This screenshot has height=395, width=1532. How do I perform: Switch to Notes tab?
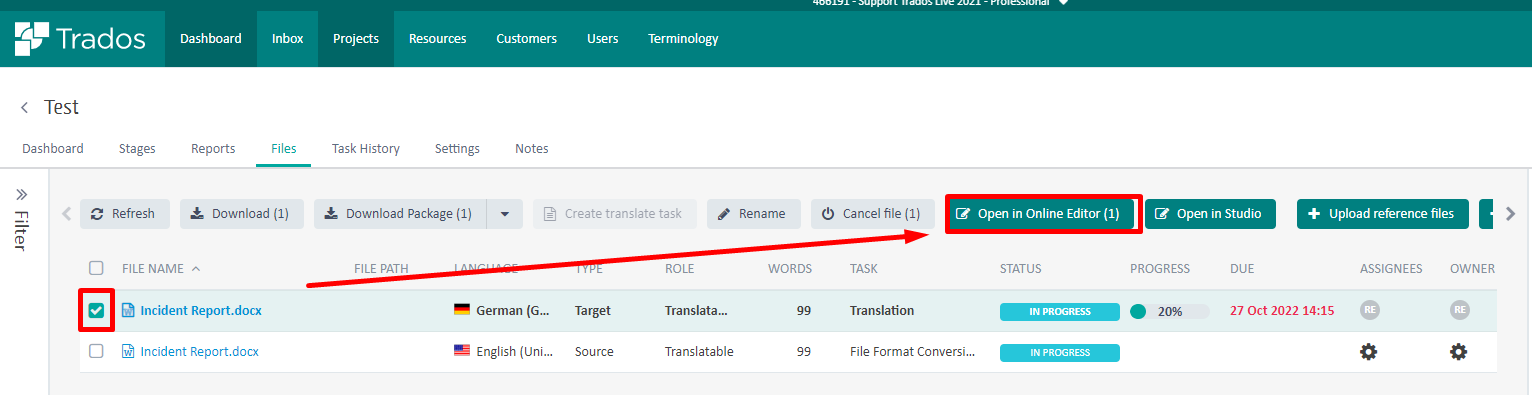tap(532, 148)
